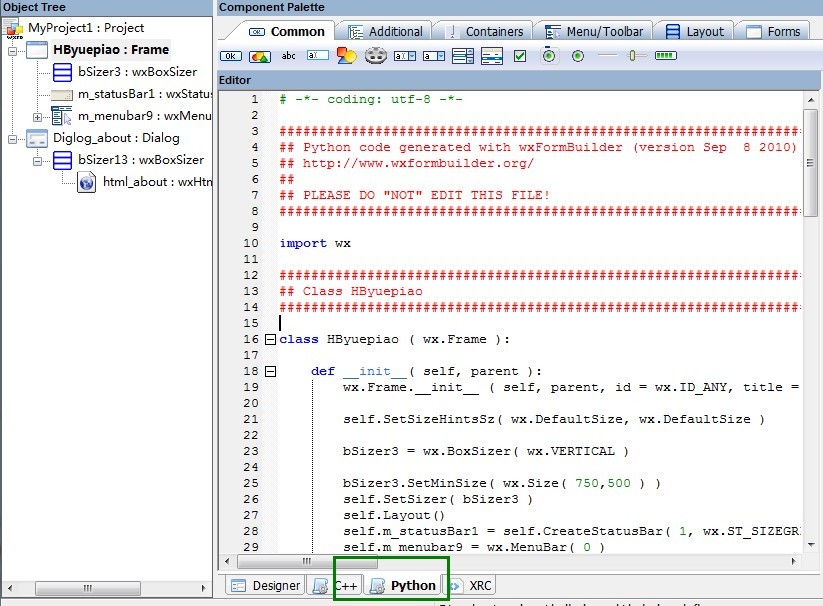Click the editor scroll left arrow
The width and height of the screenshot is (823, 606).
227,561
